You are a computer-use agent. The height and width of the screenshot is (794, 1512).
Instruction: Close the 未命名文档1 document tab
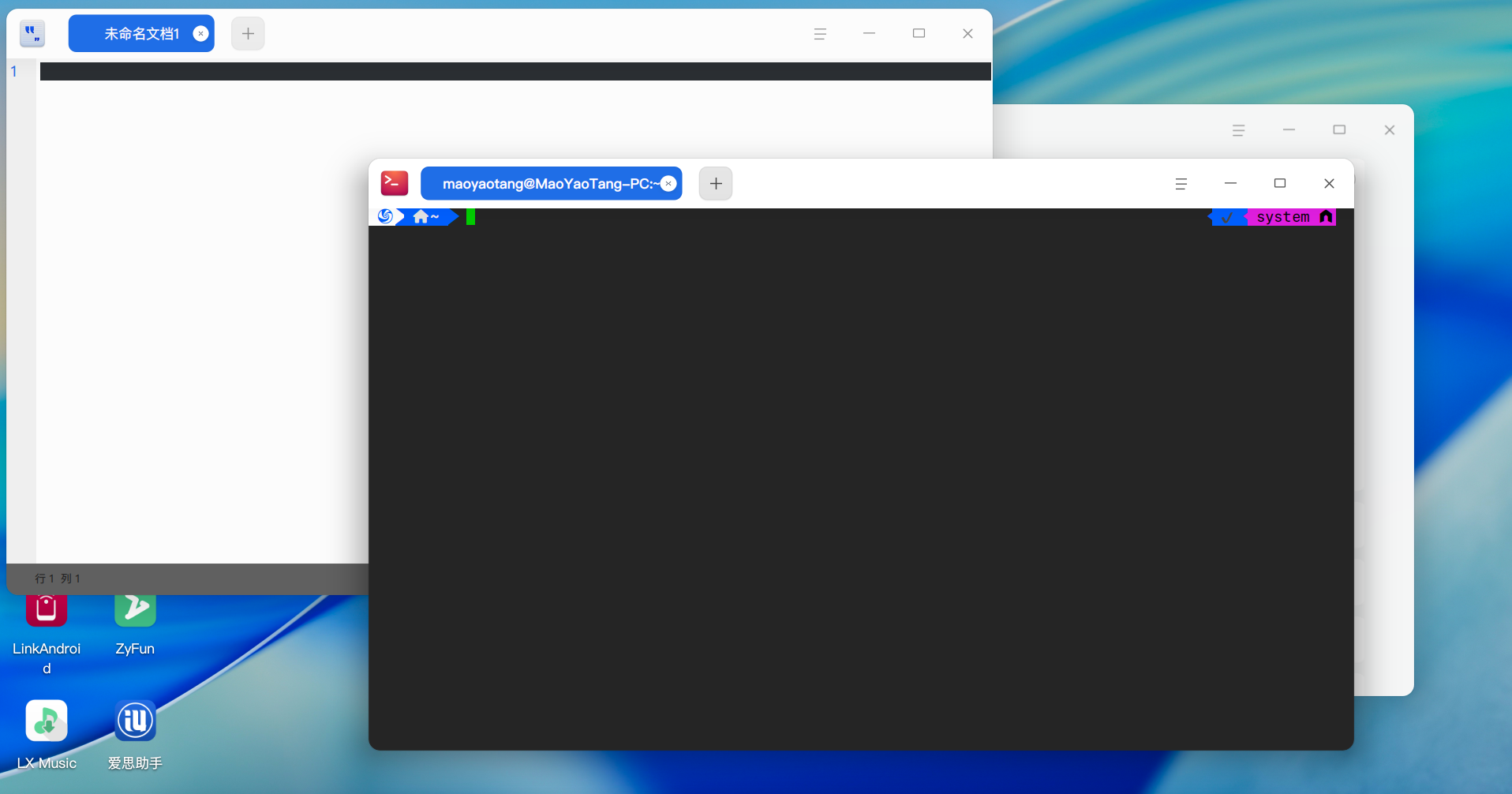pyautogui.click(x=200, y=33)
